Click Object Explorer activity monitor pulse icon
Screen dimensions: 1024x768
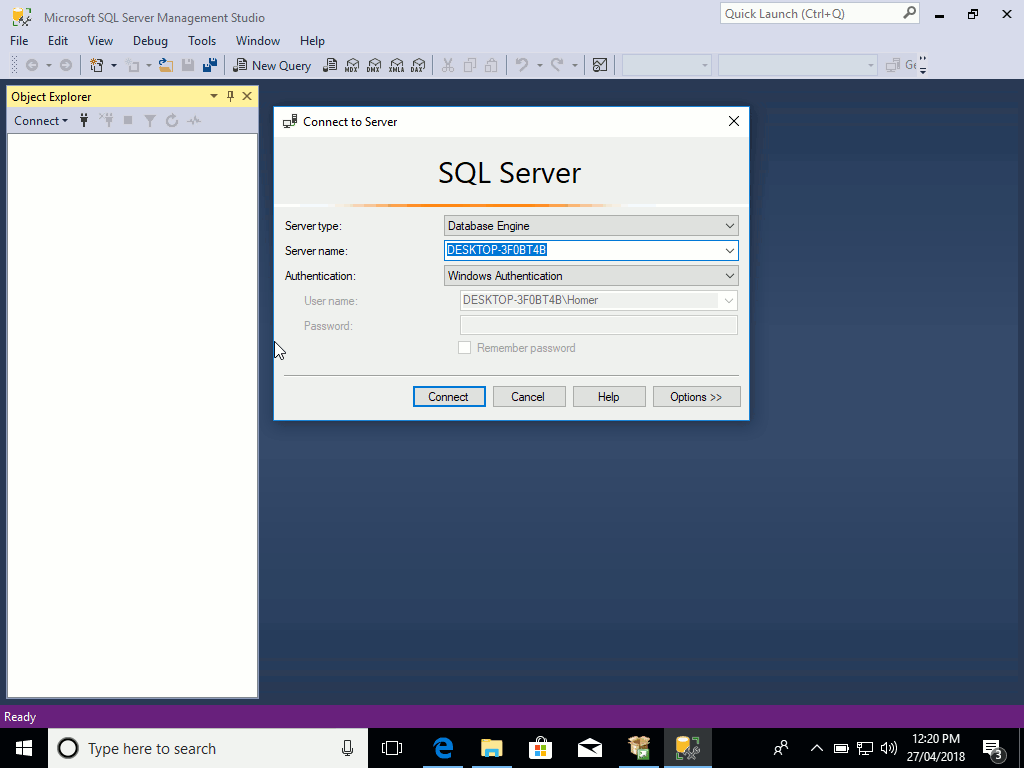point(194,120)
